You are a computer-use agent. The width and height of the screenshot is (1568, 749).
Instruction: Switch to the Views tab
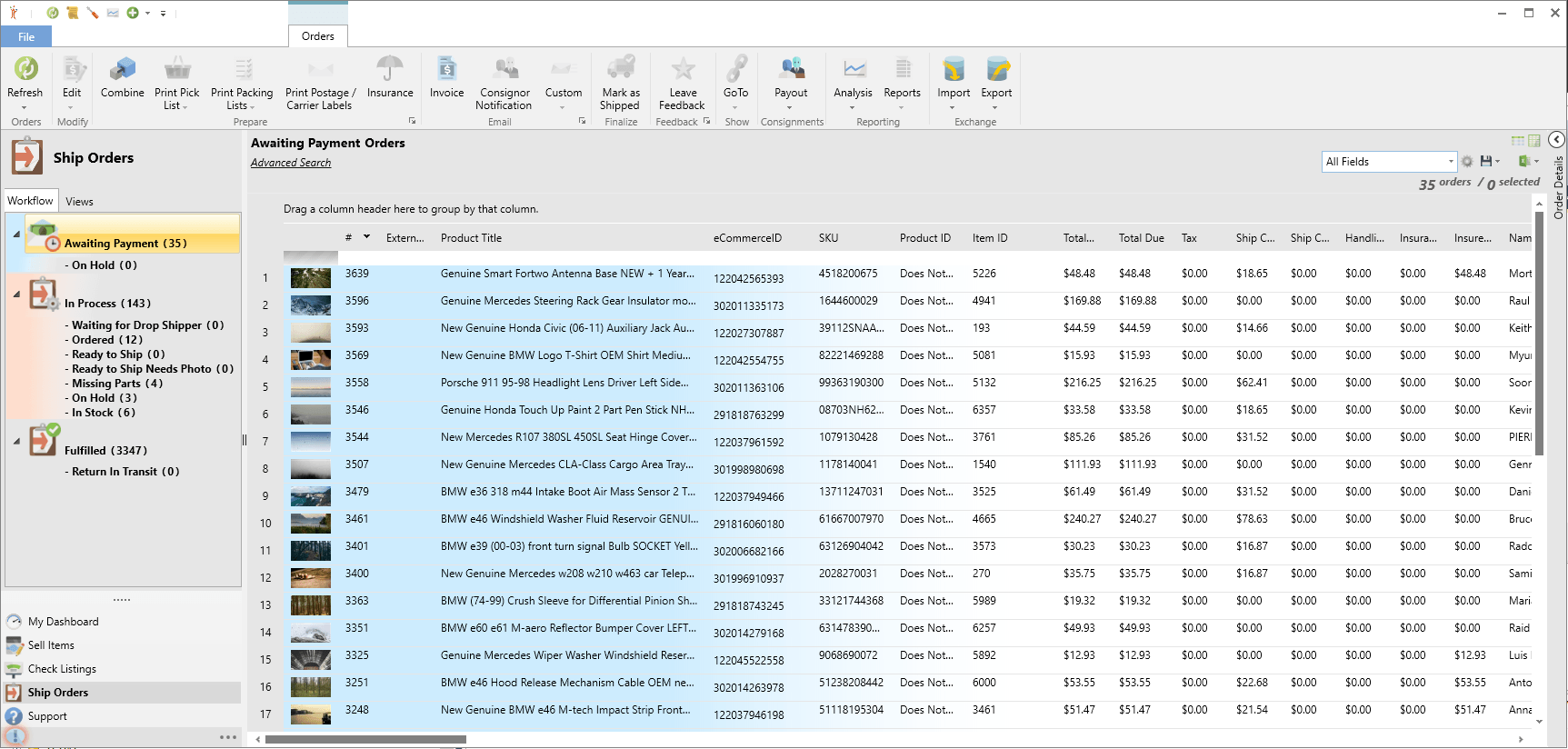coord(79,201)
